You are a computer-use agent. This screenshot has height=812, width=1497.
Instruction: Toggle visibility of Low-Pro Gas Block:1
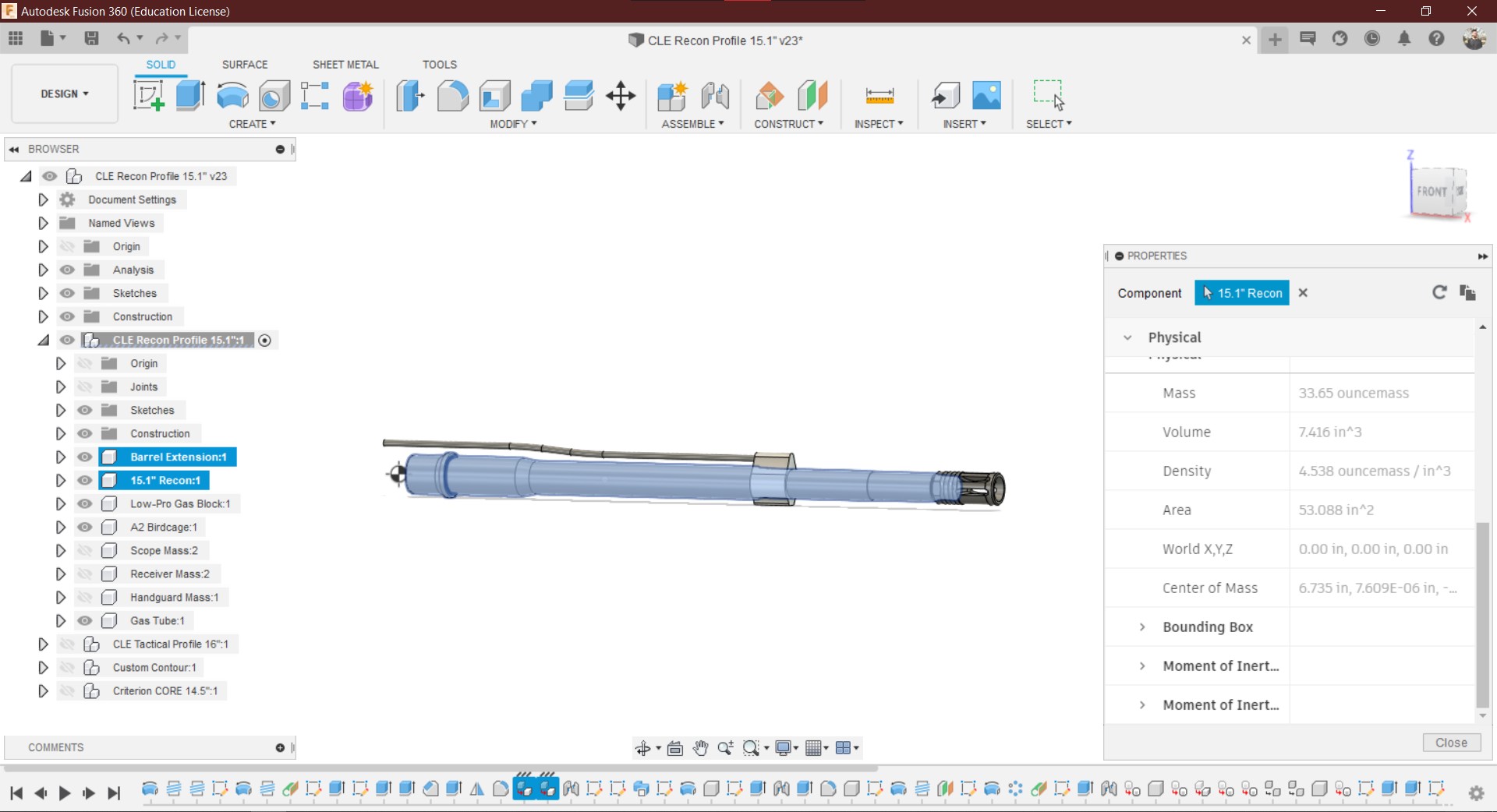click(x=85, y=503)
